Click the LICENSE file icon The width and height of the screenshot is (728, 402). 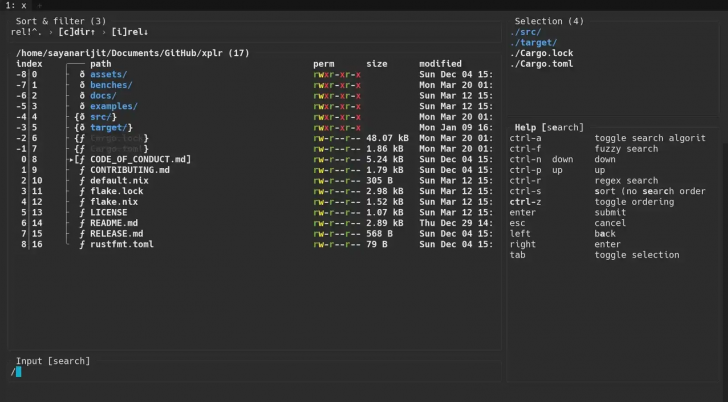click(81, 212)
